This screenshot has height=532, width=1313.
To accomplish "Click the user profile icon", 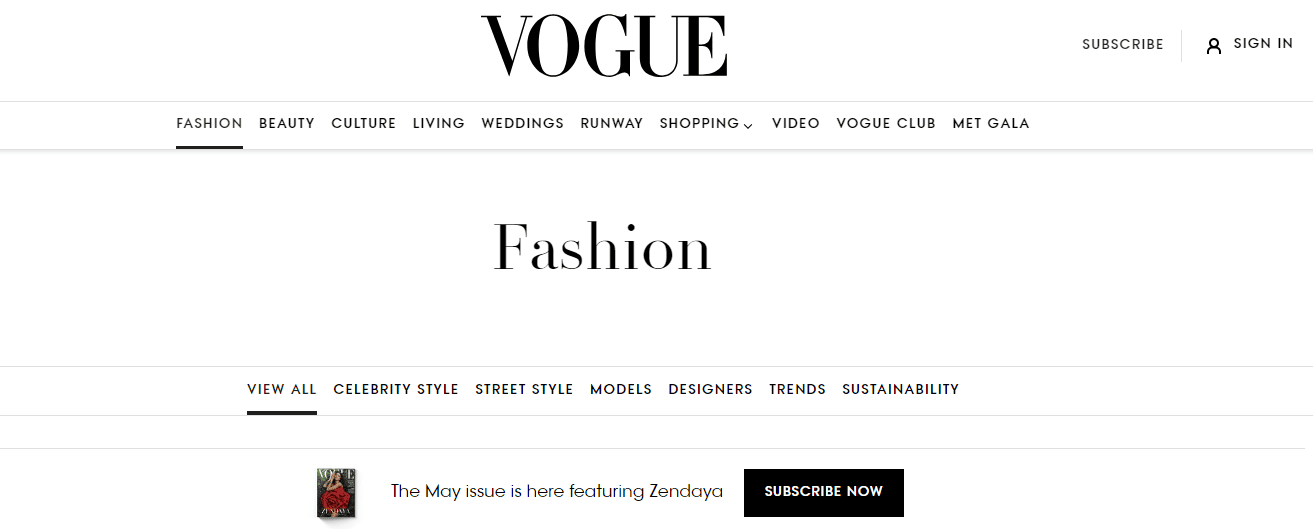I will [x=1214, y=45].
